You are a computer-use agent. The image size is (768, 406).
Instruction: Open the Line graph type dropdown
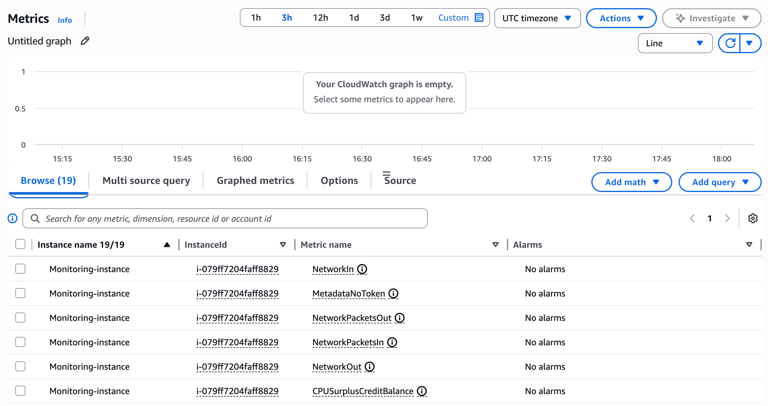675,44
